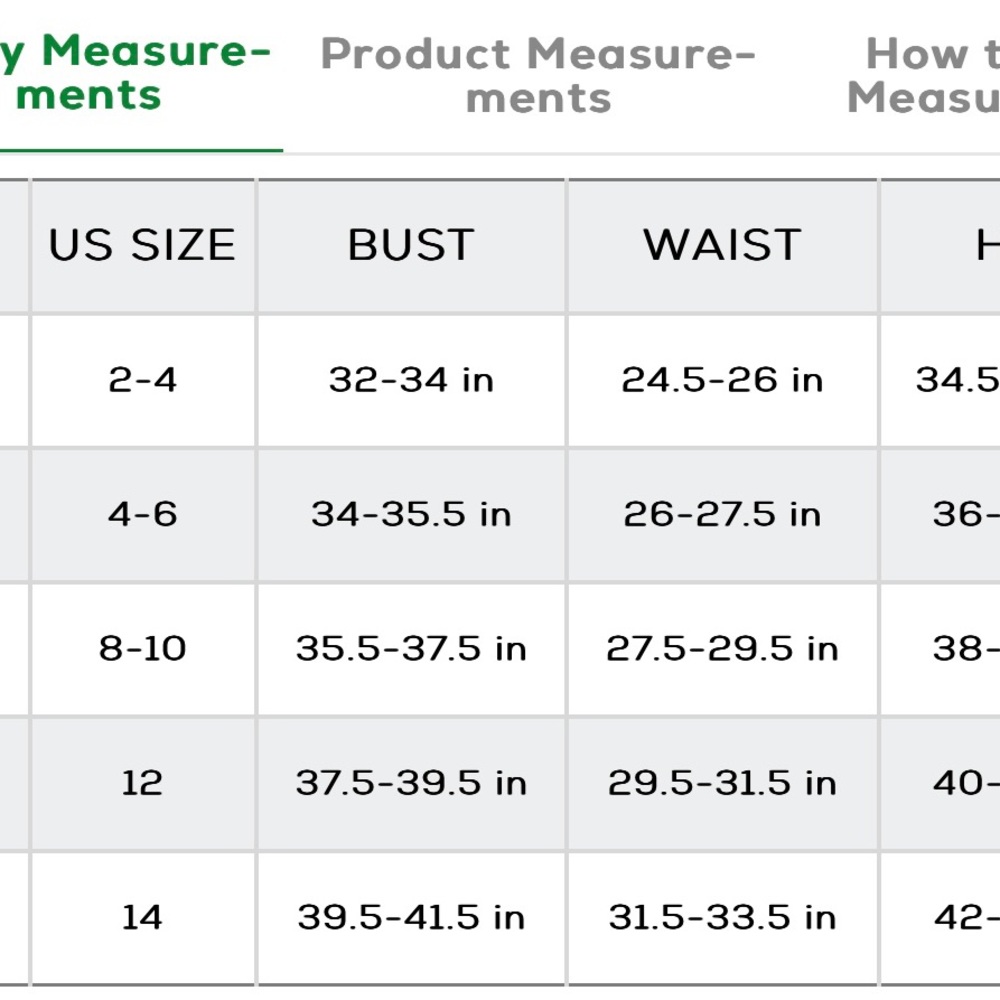Click the 32-34 in bust cell
This screenshot has height=1000, width=1000.
[411, 380]
